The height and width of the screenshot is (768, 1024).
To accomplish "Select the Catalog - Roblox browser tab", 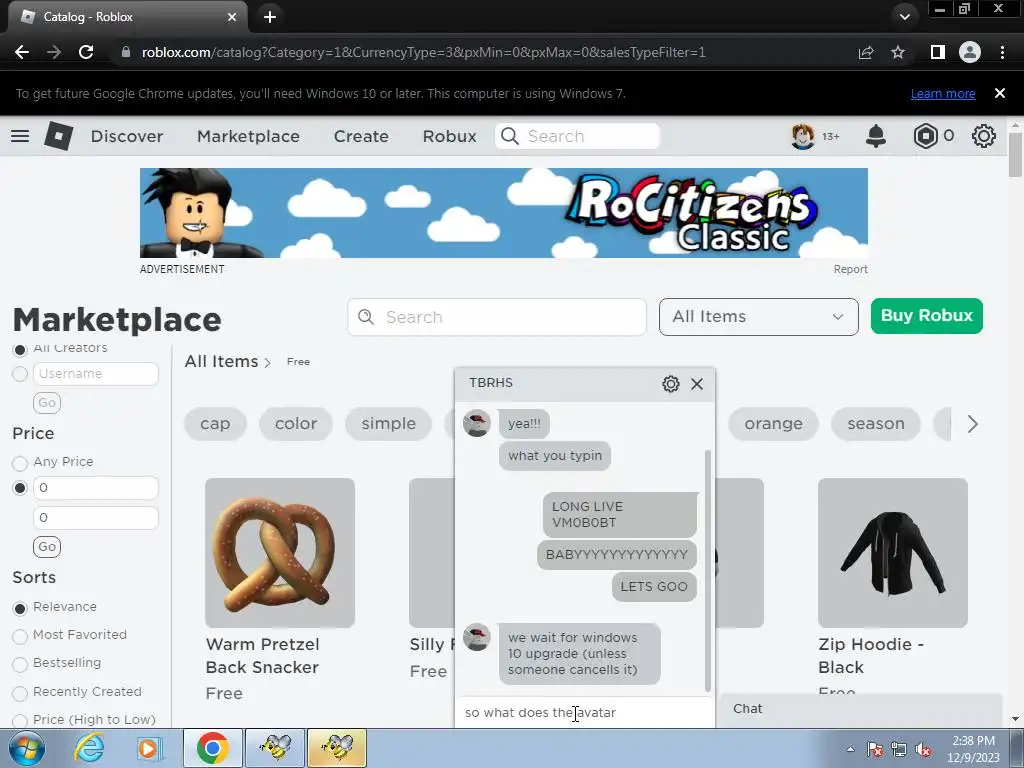I will [127, 17].
